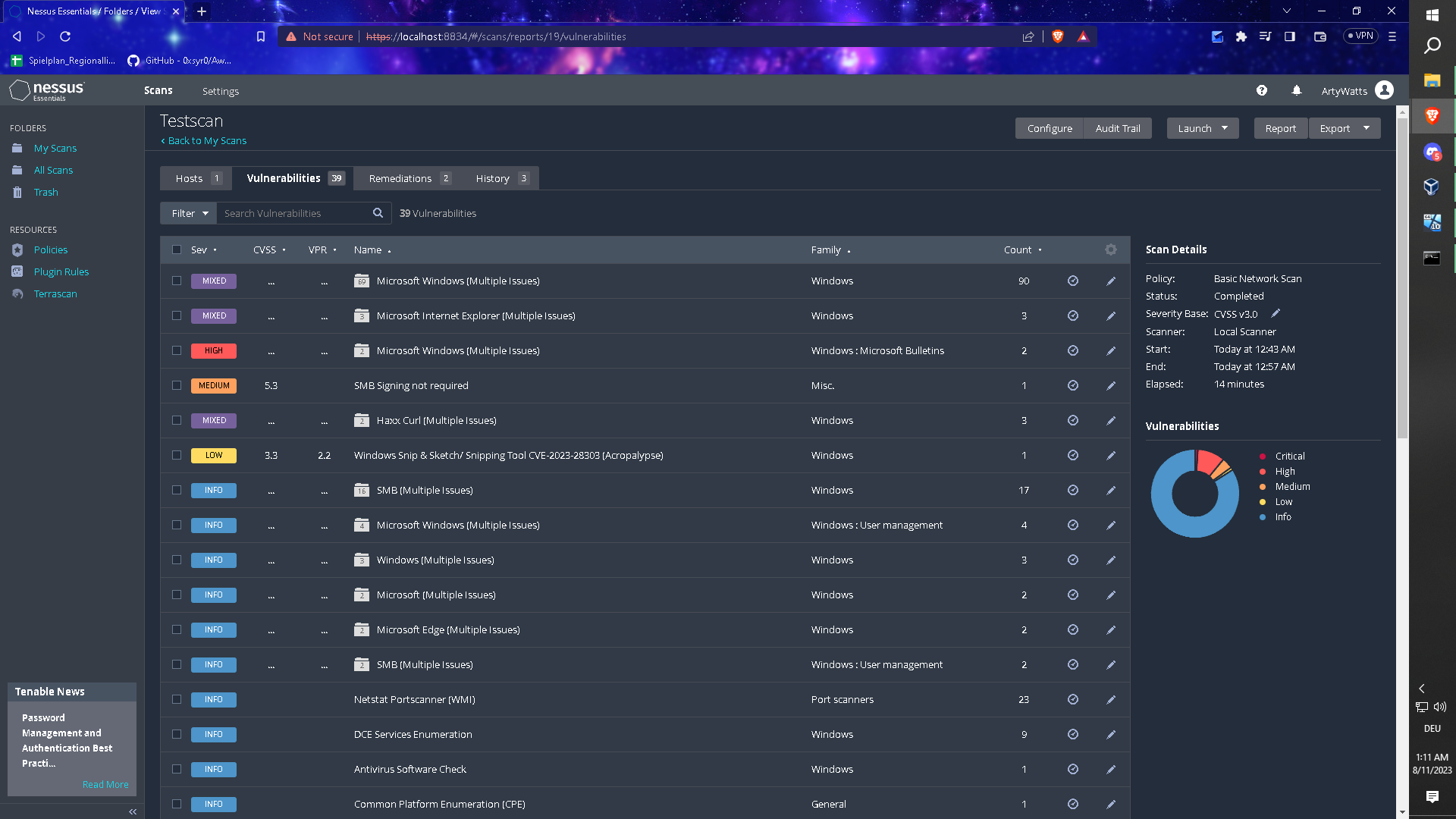
Task: Open the notifications bell
Action: tap(1296, 90)
